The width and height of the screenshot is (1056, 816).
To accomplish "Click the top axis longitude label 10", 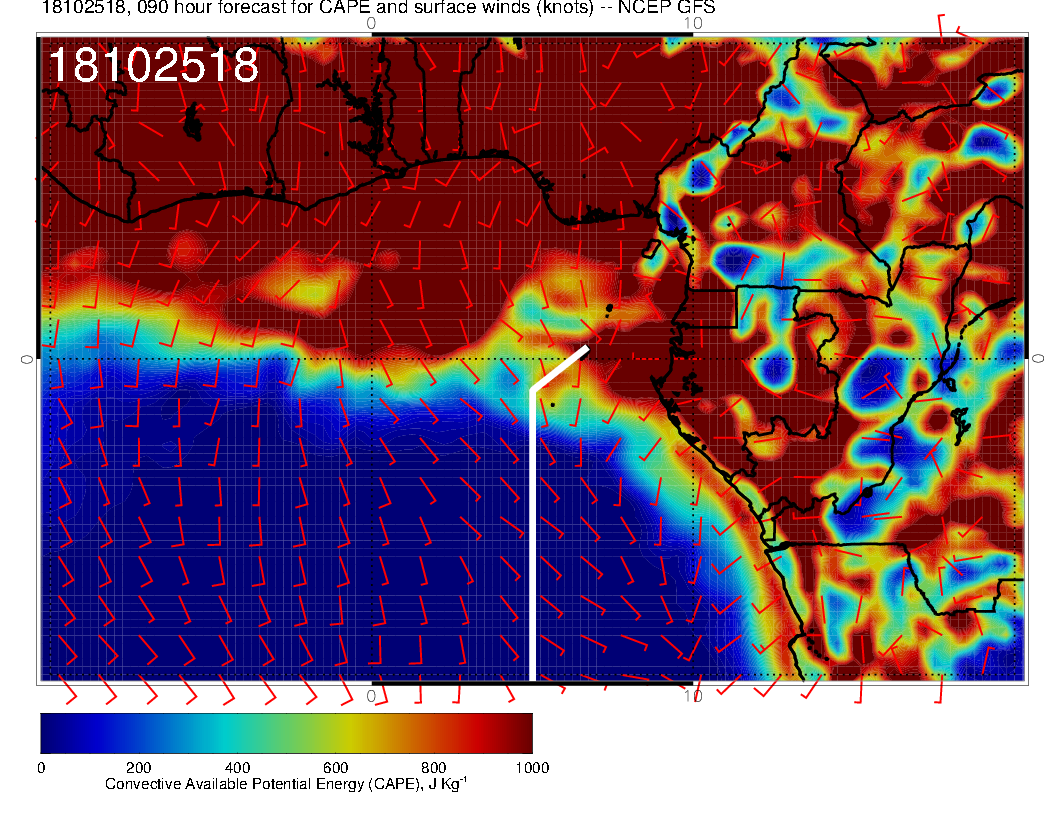I will (693, 23).
